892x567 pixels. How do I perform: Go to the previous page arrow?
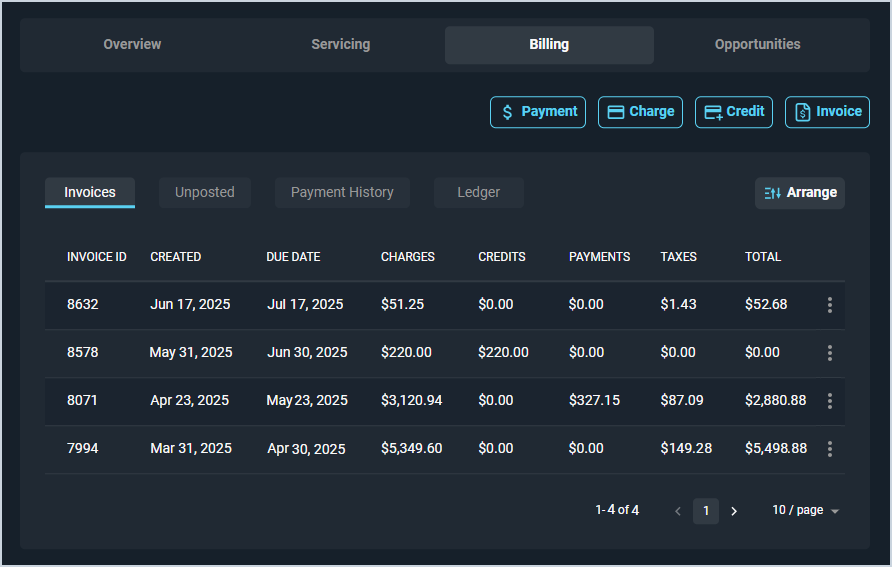(678, 511)
